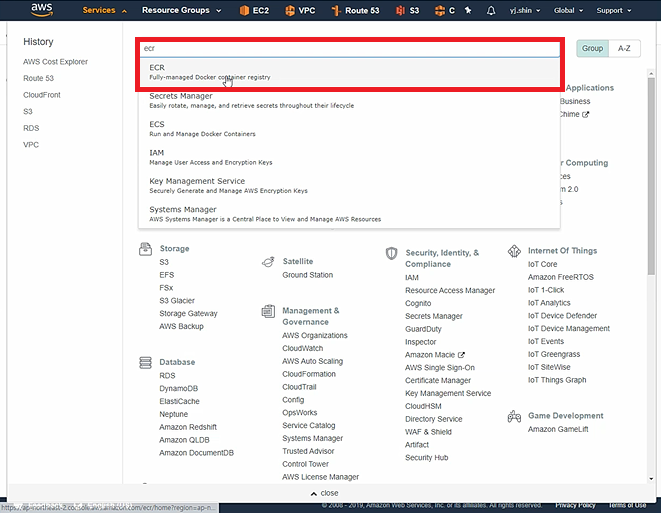Open WAF & Shield service
661x513 pixels.
click(428, 432)
